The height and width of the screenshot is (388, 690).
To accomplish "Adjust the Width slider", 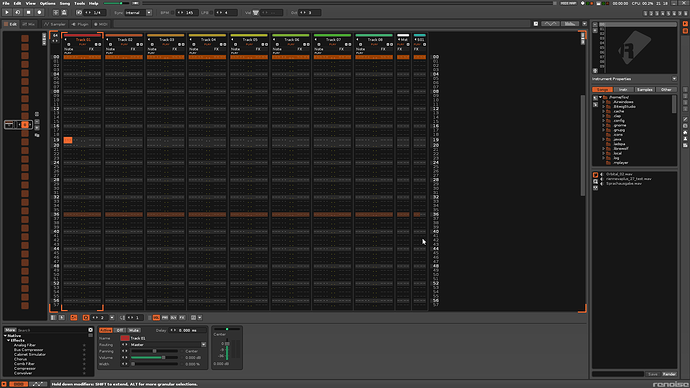I will point(154,364).
